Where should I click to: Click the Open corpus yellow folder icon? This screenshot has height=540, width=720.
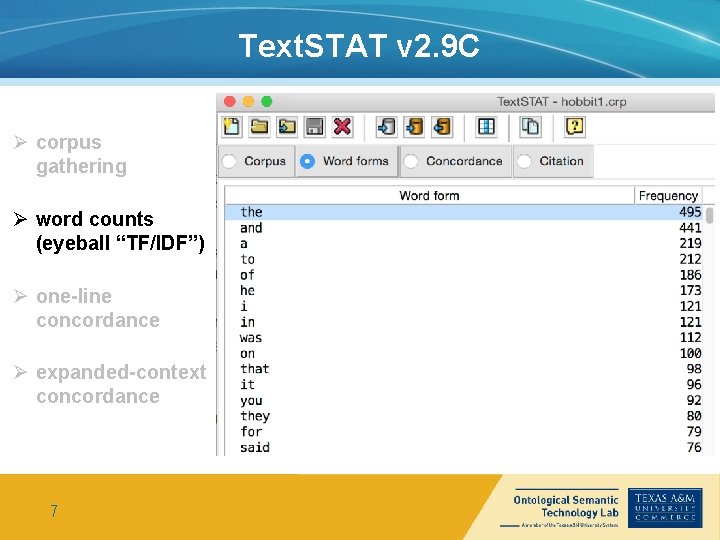[259, 126]
